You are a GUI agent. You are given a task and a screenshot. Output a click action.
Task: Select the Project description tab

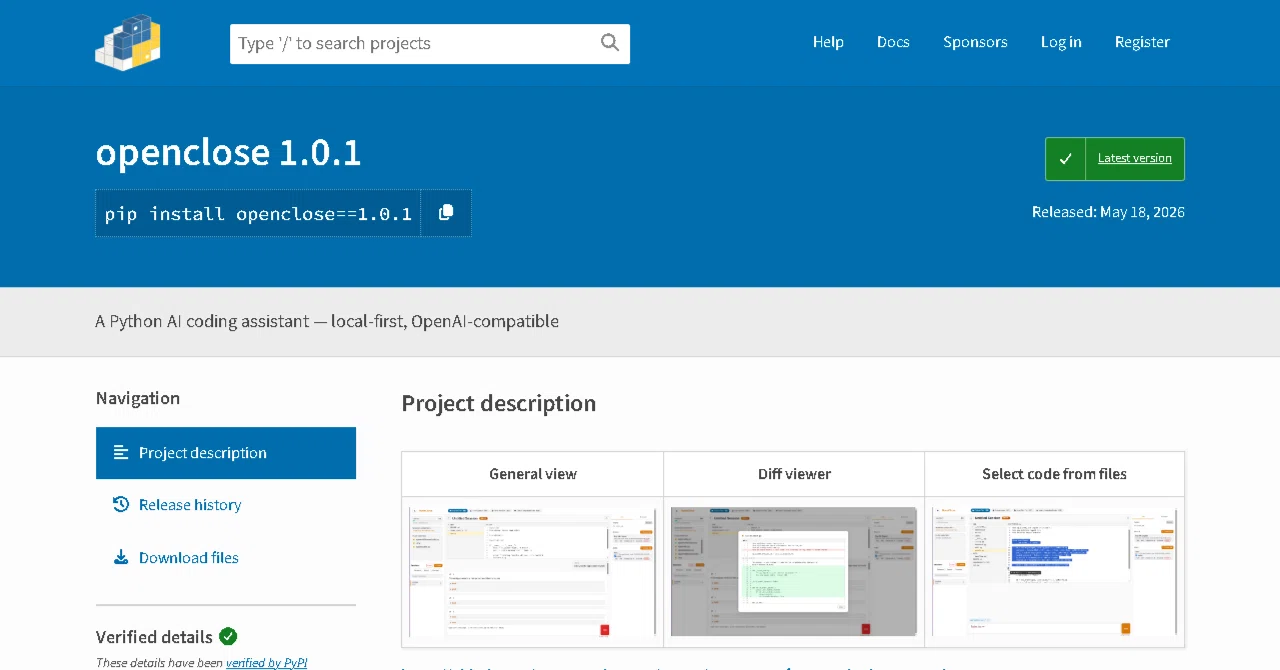(x=226, y=453)
